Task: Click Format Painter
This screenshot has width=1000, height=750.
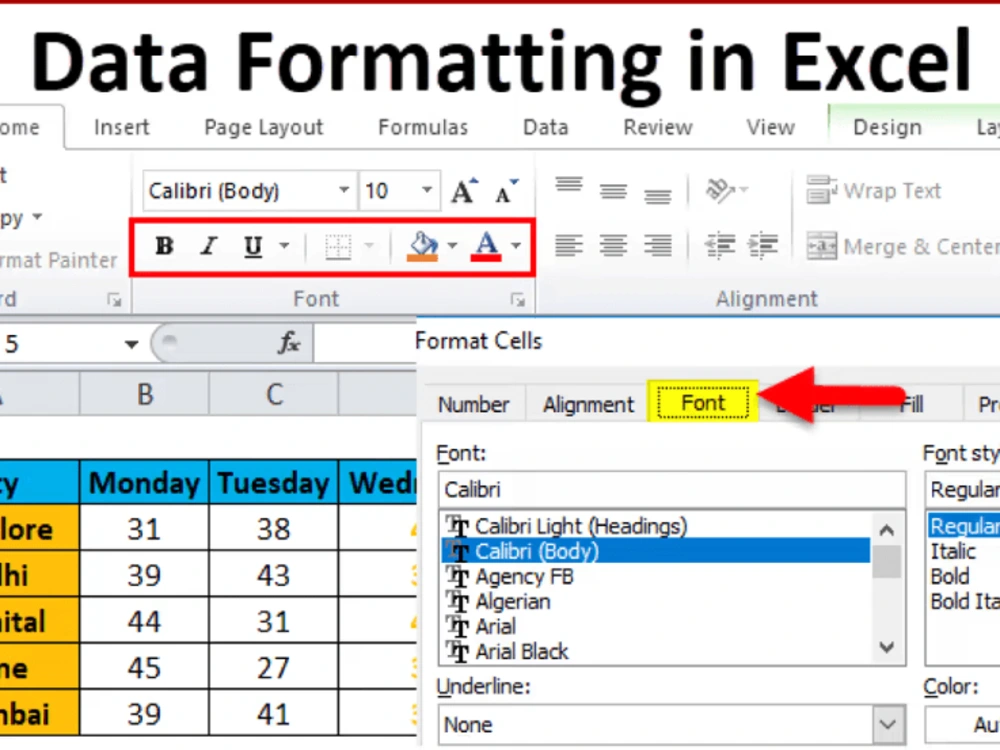Action: pos(59,260)
